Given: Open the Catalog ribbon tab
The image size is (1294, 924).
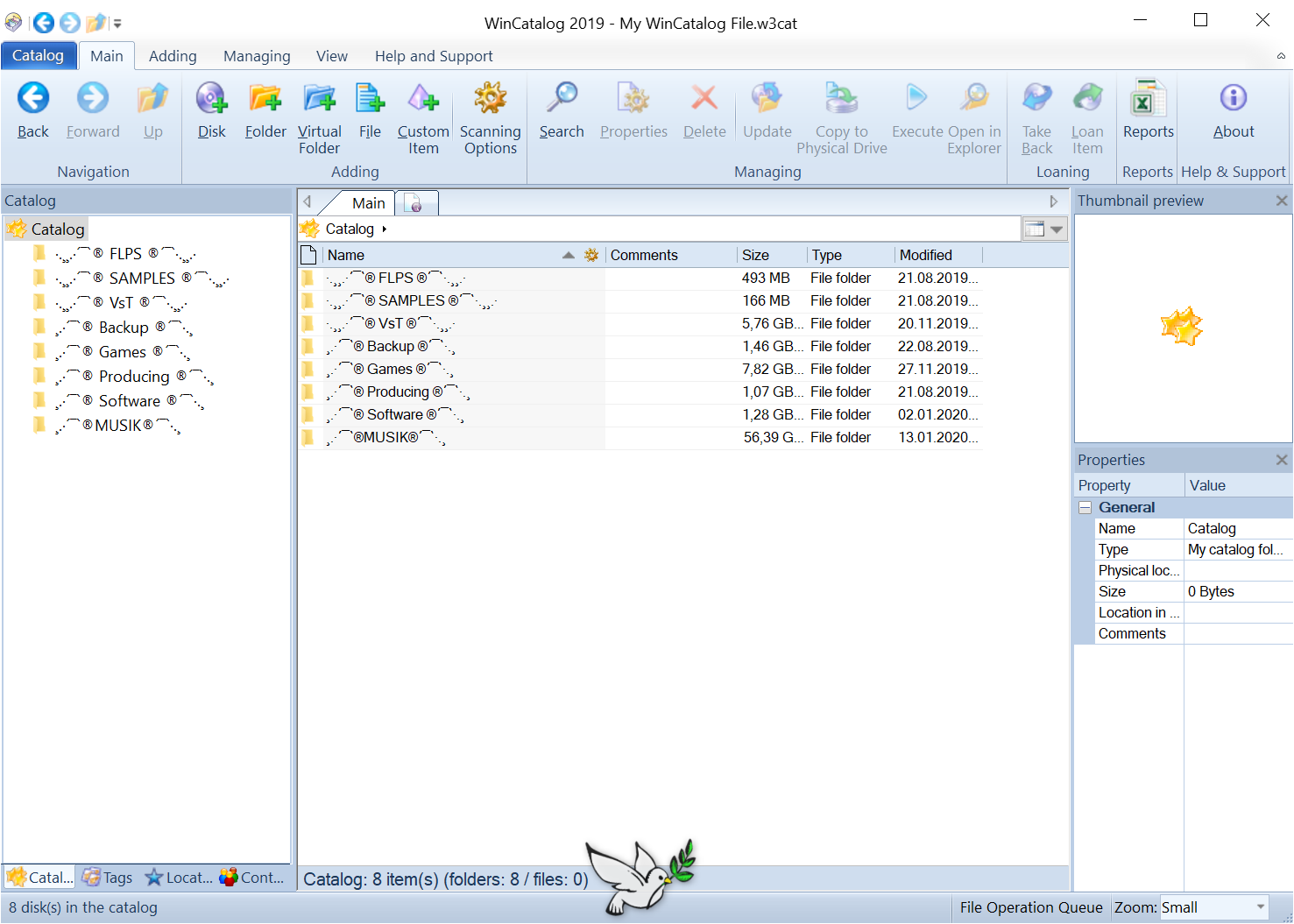Looking at the screenshot, I should coord(38,55).
